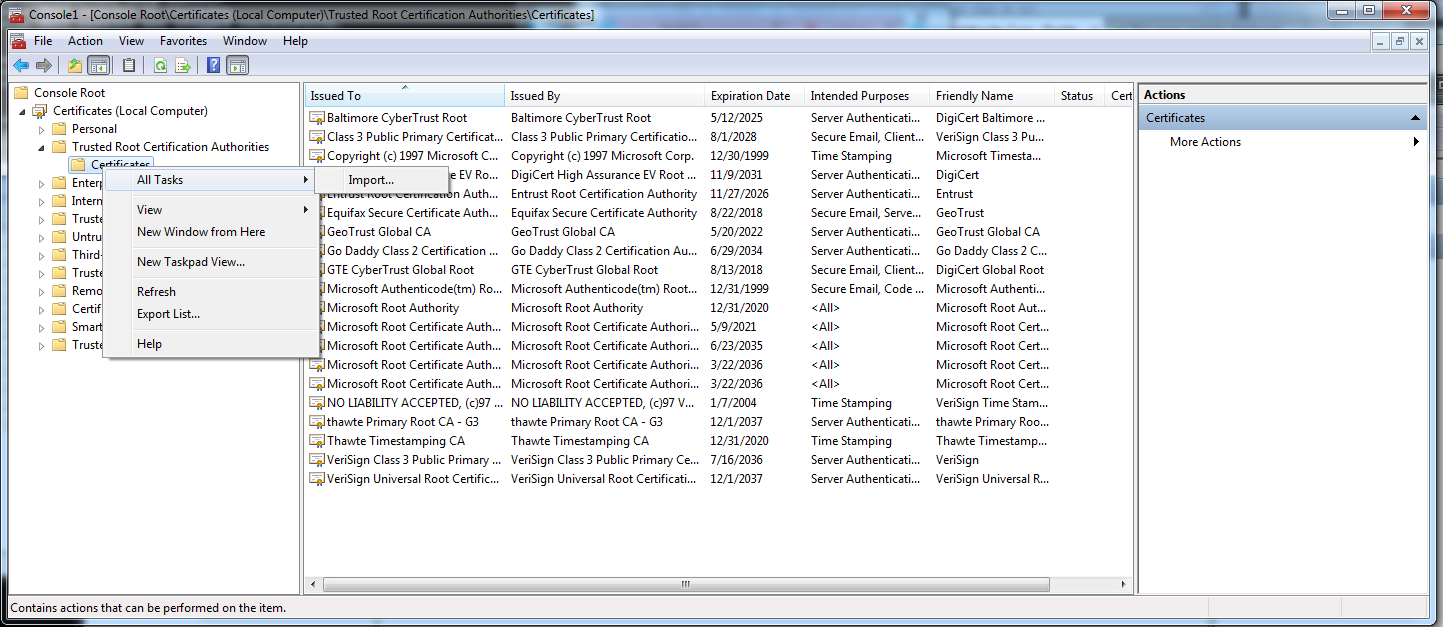The width and height of the screenshot is (1443, 627).
Task: Click the Class 3 Public Primary certificate icon
Action: pos(317,137)
